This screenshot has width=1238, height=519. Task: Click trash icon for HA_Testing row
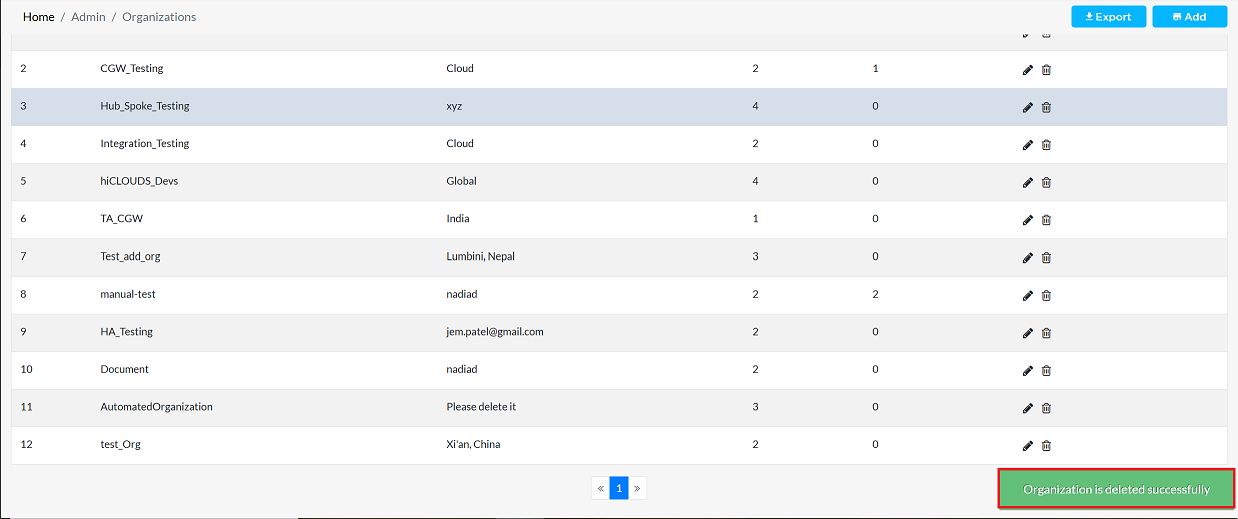[1046, 333]
